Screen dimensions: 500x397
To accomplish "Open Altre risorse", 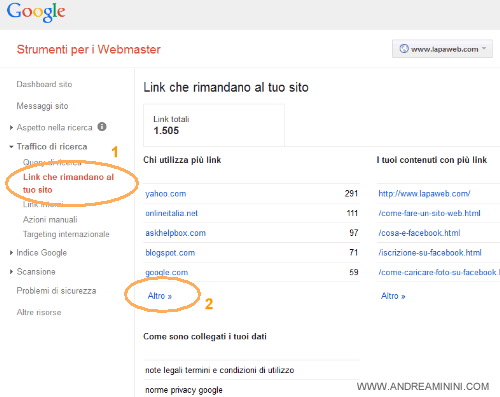I will coord(39,312).
